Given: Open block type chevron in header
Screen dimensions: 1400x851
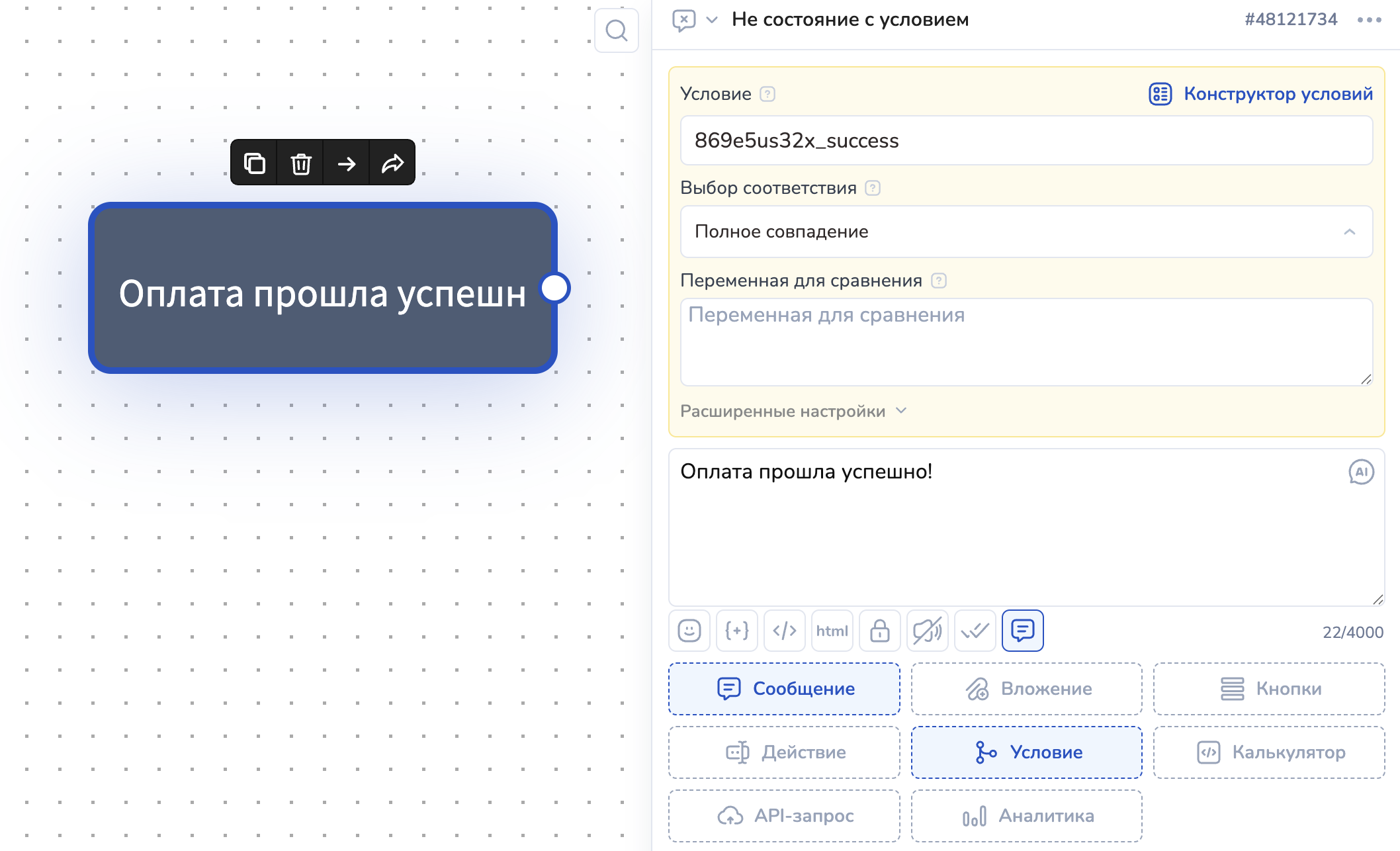Looking at the screenshot, I should click(712, 20).
